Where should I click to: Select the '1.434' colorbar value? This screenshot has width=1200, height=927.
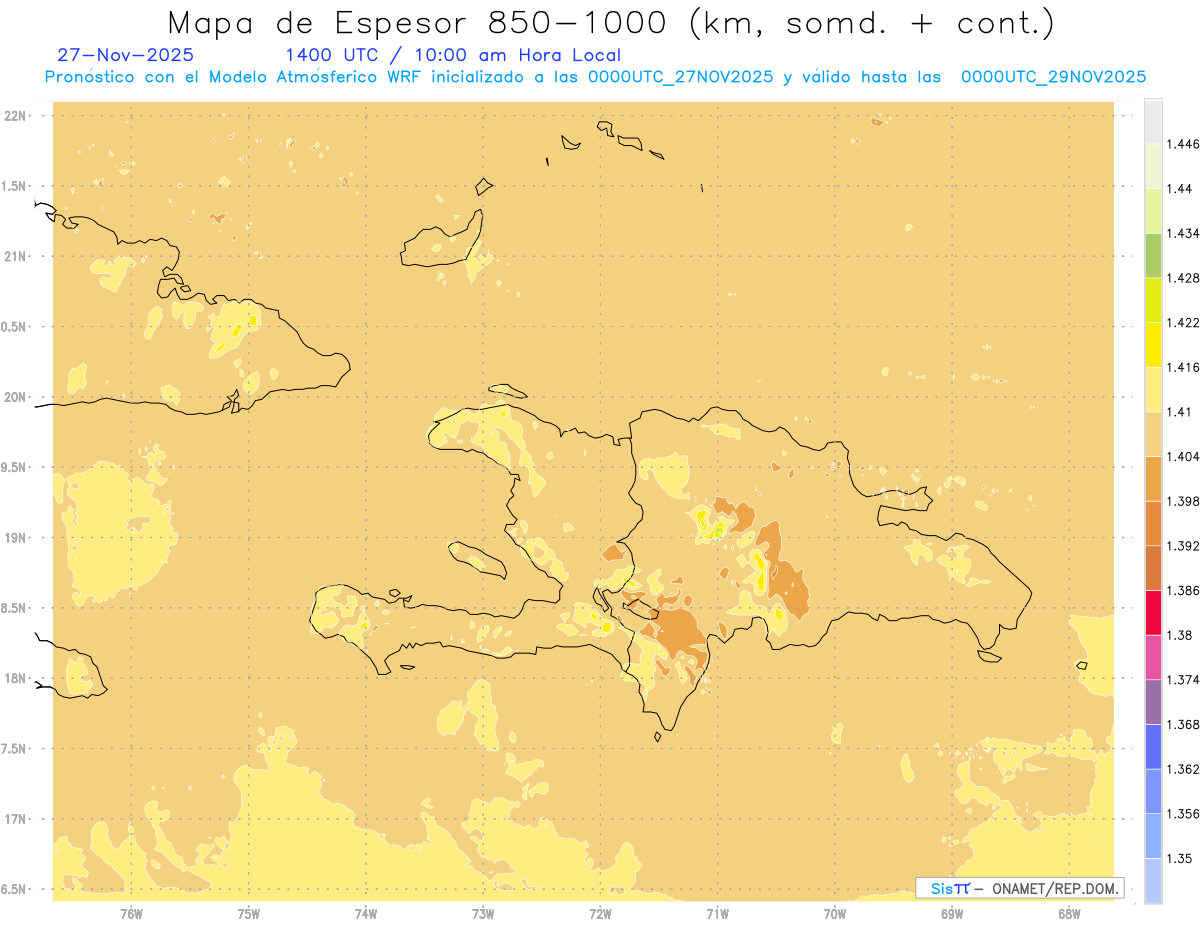(1185, 233)
